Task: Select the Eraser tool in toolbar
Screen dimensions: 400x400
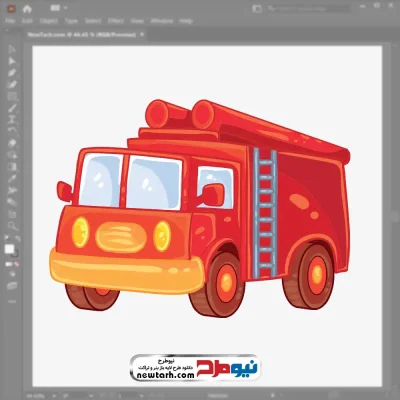Action: (x=12, y=143)
